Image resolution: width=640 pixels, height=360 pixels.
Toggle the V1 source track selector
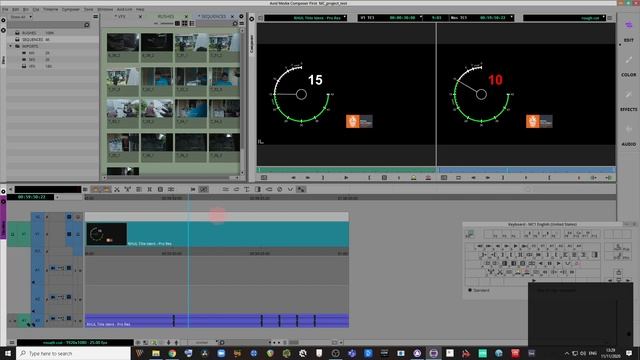pos(24,234)
